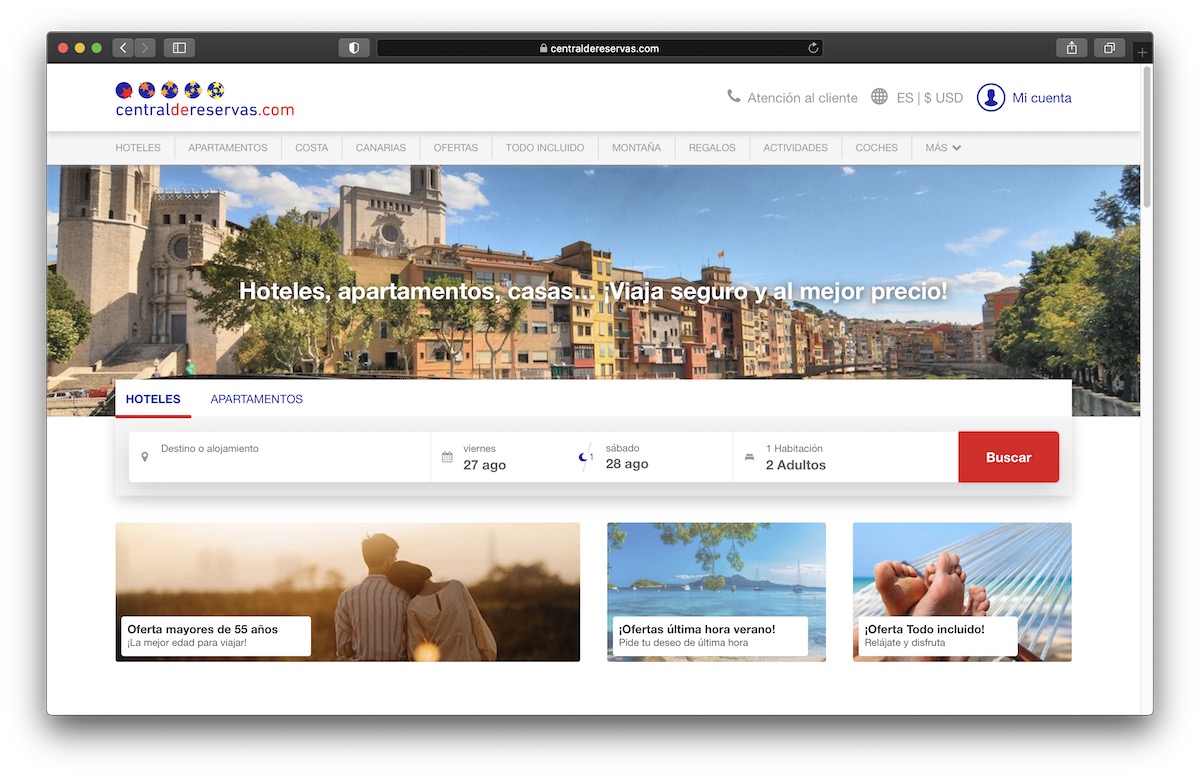Open the Safari share button
This screenshot has height=777, width=1200.
[x=1071, y=48]
